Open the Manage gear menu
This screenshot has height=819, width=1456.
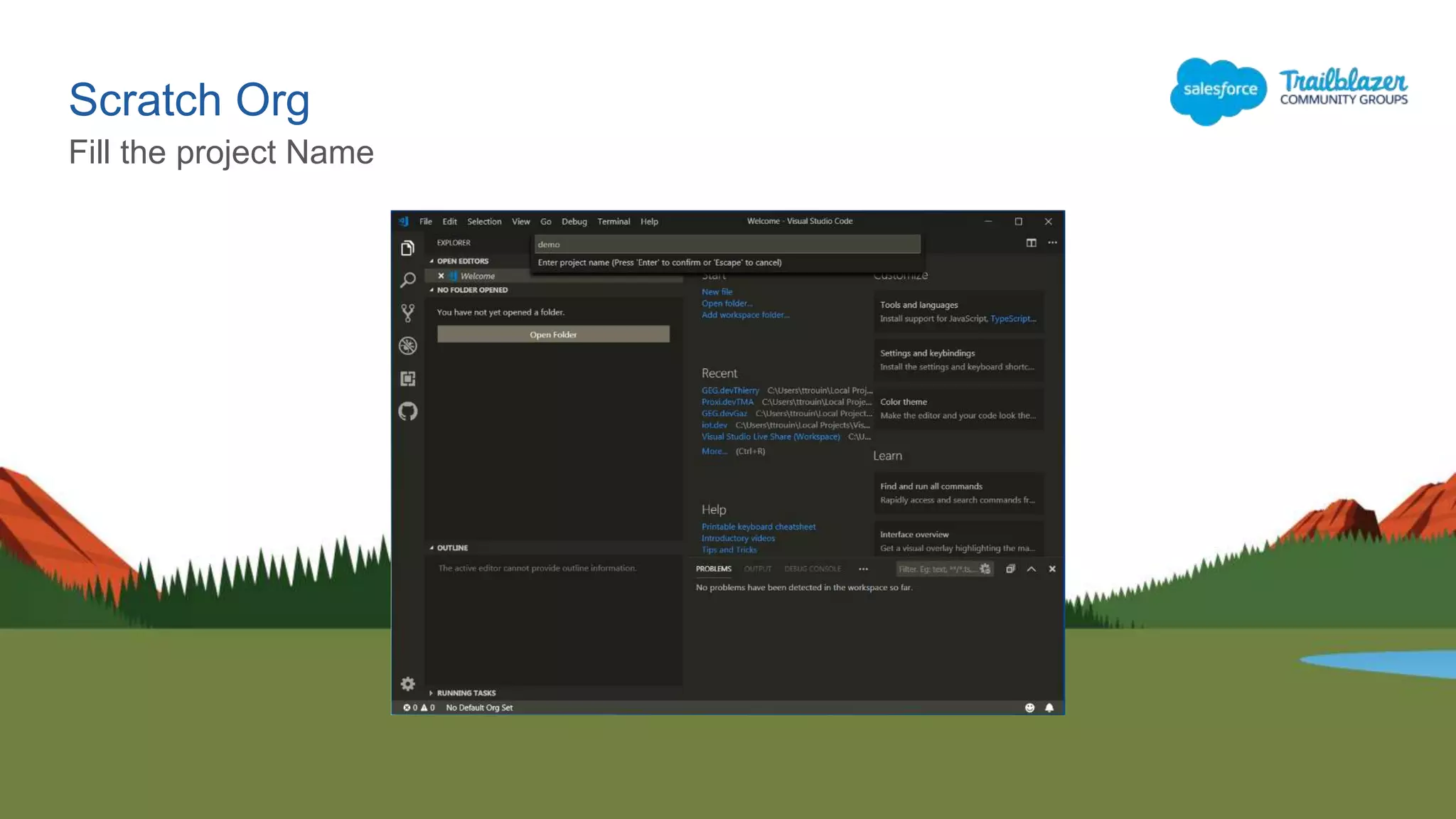407,684
